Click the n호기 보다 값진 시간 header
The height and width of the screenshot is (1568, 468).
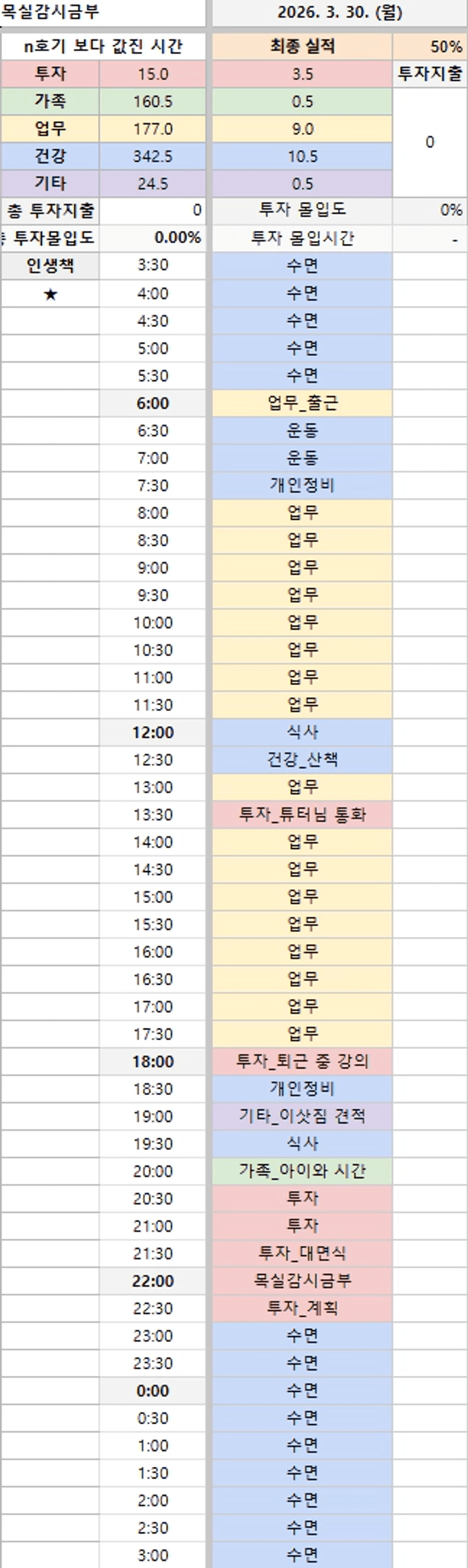[x=103, y=46]
